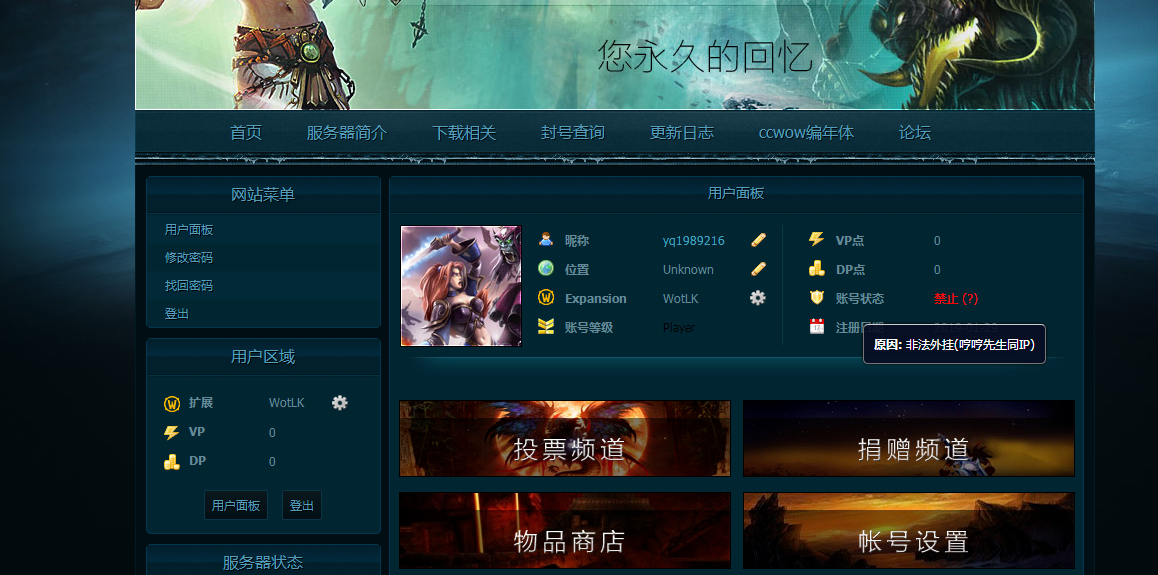Select 修改密码 in the website menu
Screen dimensions: 1158x575
tap(189, 258)
